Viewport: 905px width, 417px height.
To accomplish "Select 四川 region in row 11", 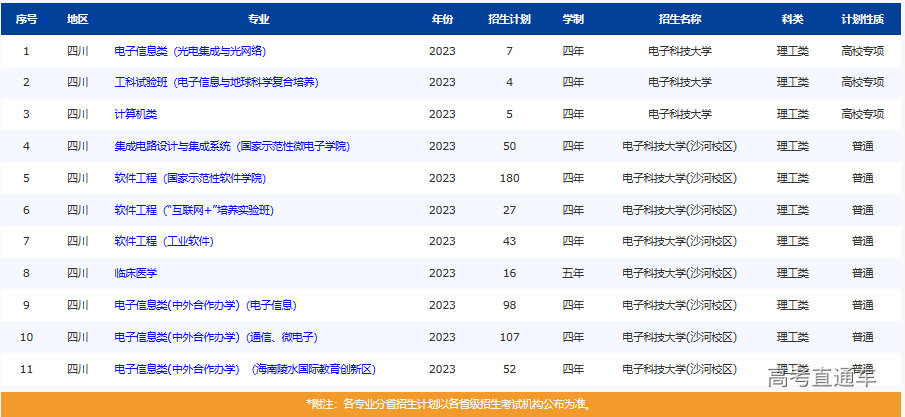I will tap(77, 368).
